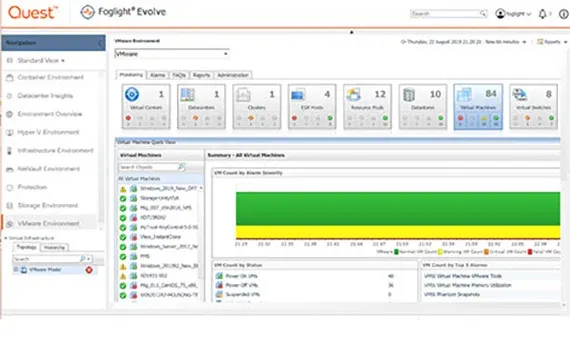Switch to the Hierarchy tab
The width and height of the screenshot is (570, 364).
click(x=54, y=248)
